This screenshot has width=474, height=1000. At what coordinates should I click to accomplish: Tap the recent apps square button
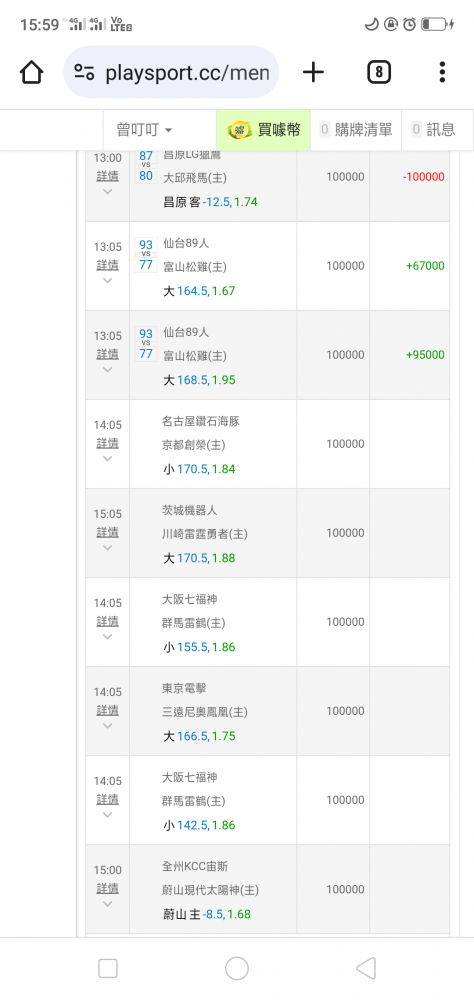tap(108, 968)
